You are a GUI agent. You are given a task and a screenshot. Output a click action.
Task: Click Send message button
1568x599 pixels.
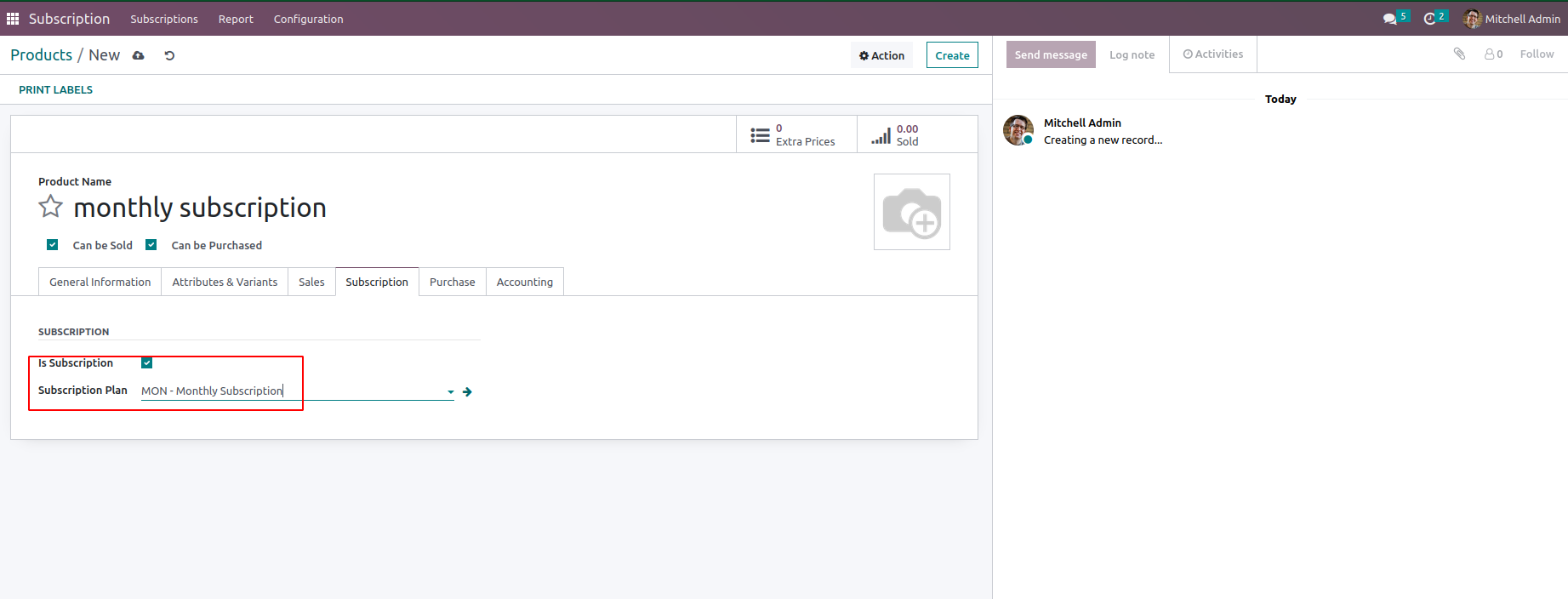point(1051,54)
